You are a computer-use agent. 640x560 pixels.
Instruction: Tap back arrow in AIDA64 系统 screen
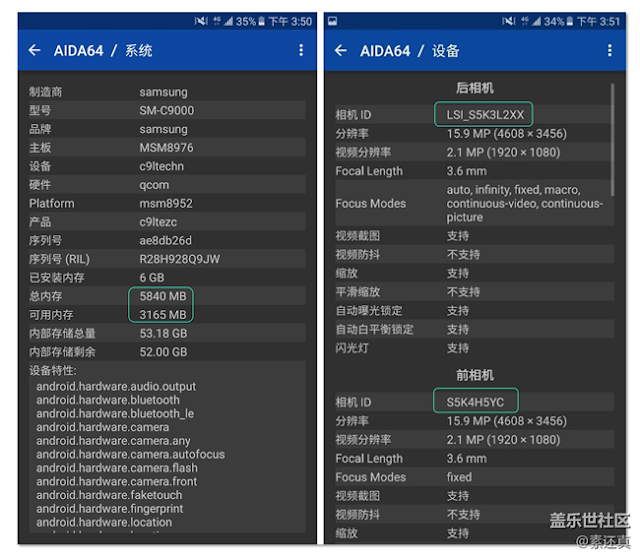[35, 50]
